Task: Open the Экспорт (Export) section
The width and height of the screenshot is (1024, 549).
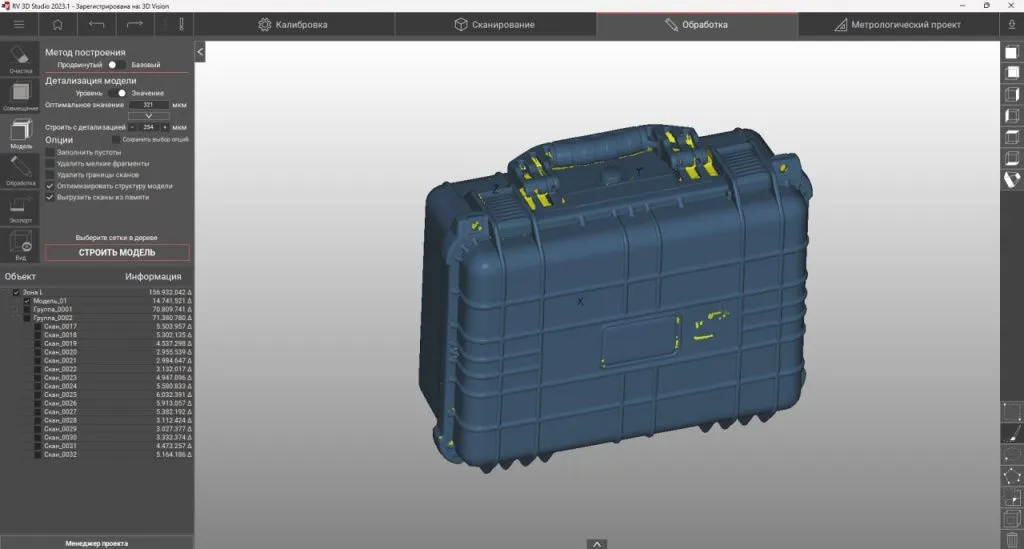Action: point(20,205)
